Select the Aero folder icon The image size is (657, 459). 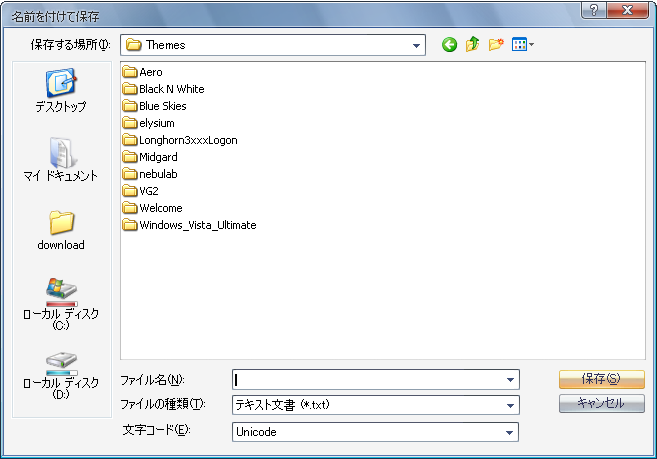coord(130,72)
